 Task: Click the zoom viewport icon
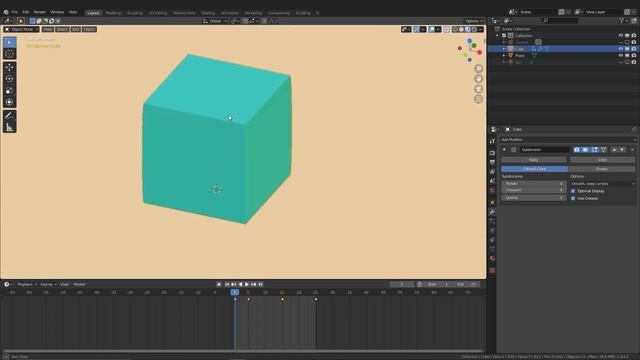[x=478, y=68]
